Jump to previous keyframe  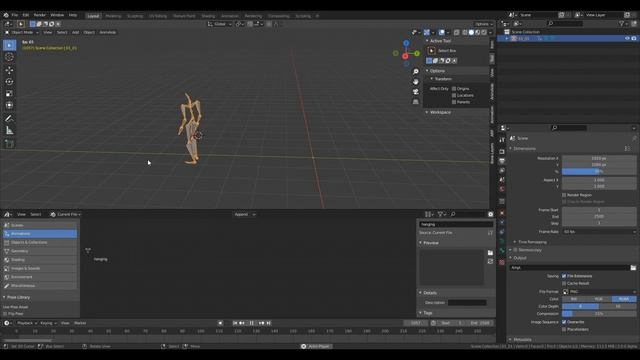242,323
